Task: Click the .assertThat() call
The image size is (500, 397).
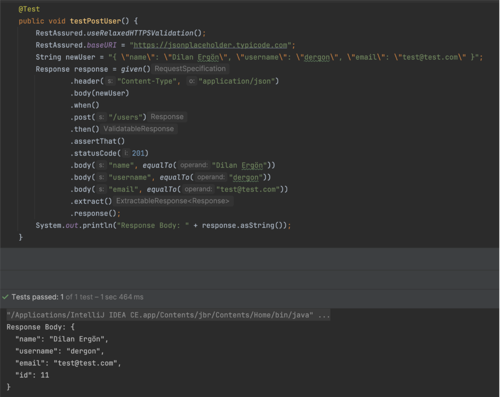Action: [x=97, y=141]
